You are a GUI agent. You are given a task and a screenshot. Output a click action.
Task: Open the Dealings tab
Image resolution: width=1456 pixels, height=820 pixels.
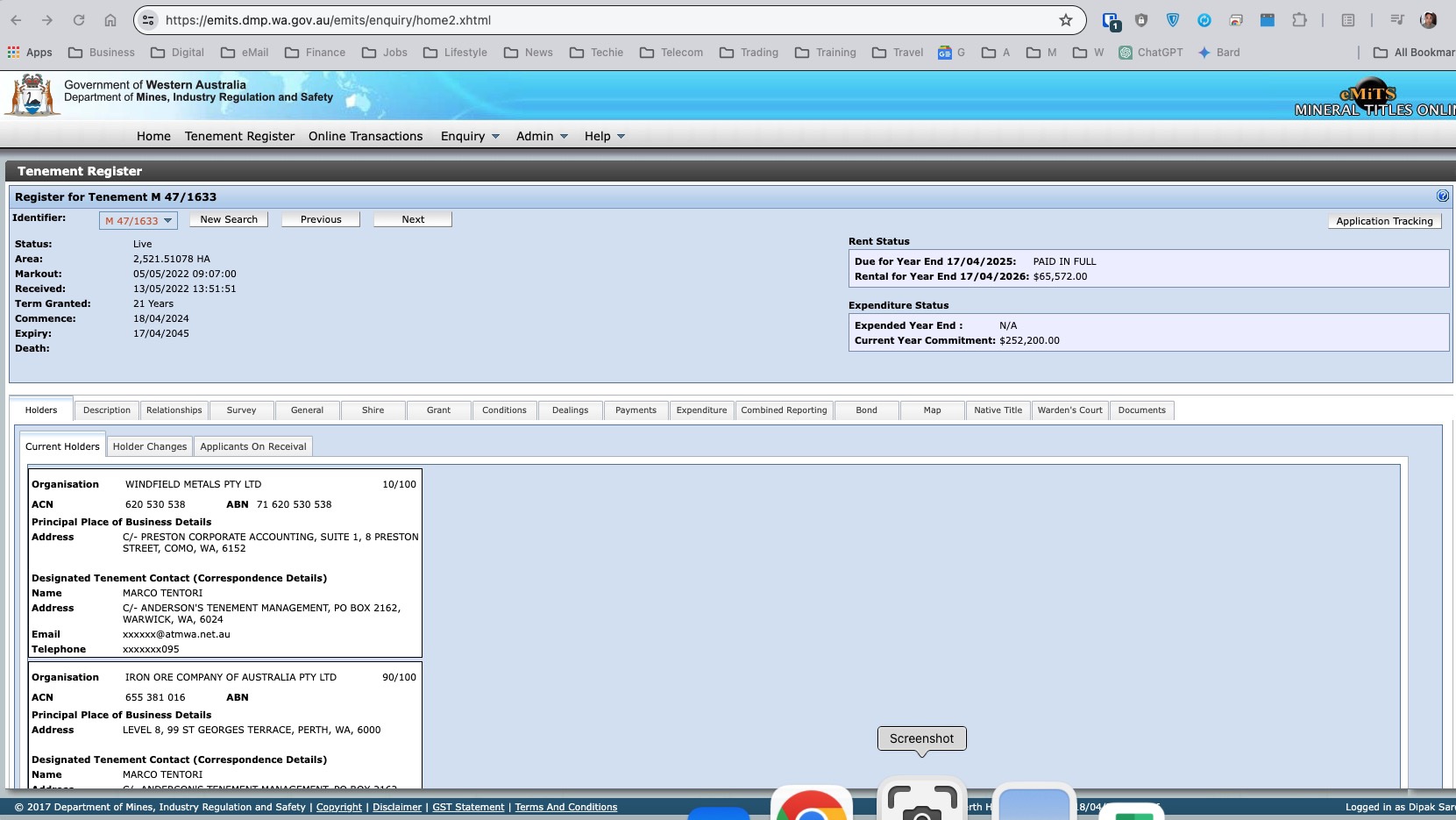click(571, 410)
